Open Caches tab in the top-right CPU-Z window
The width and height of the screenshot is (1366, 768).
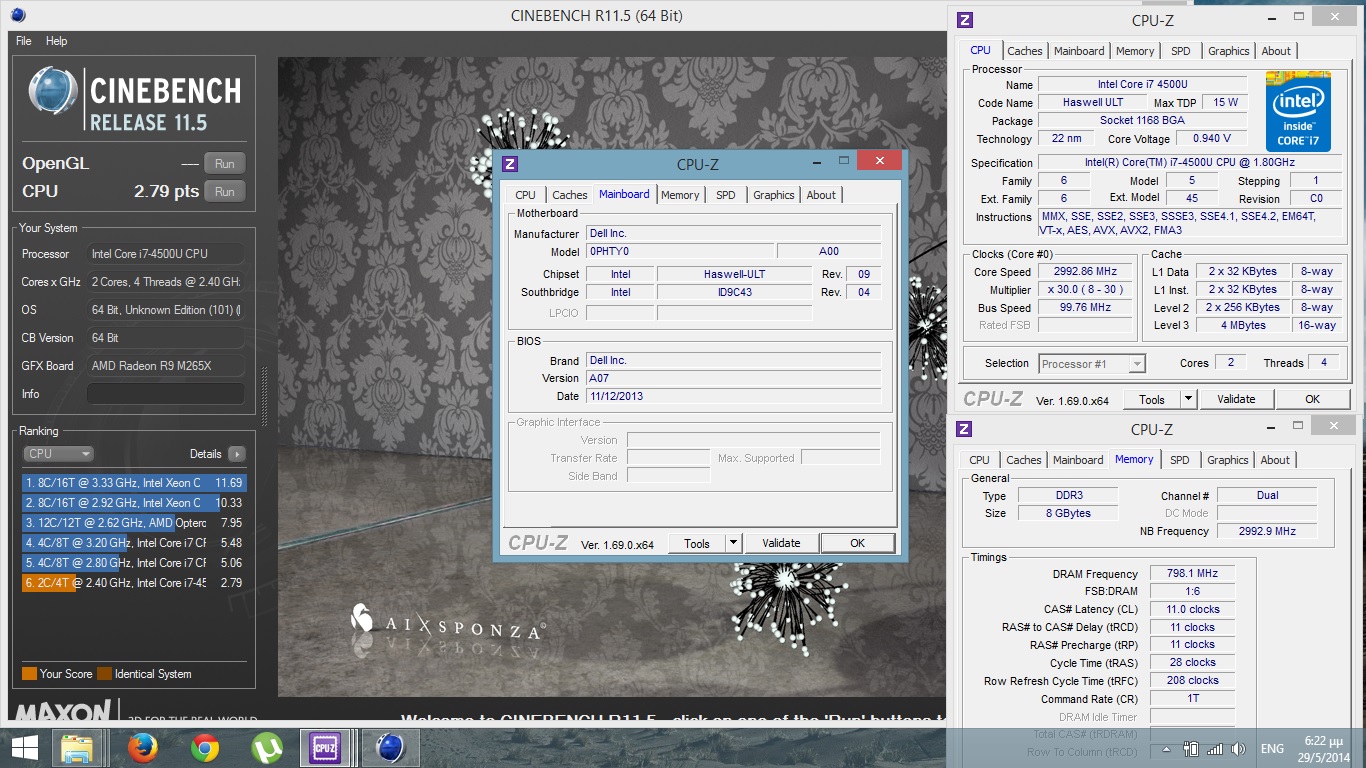point(1025,51)
